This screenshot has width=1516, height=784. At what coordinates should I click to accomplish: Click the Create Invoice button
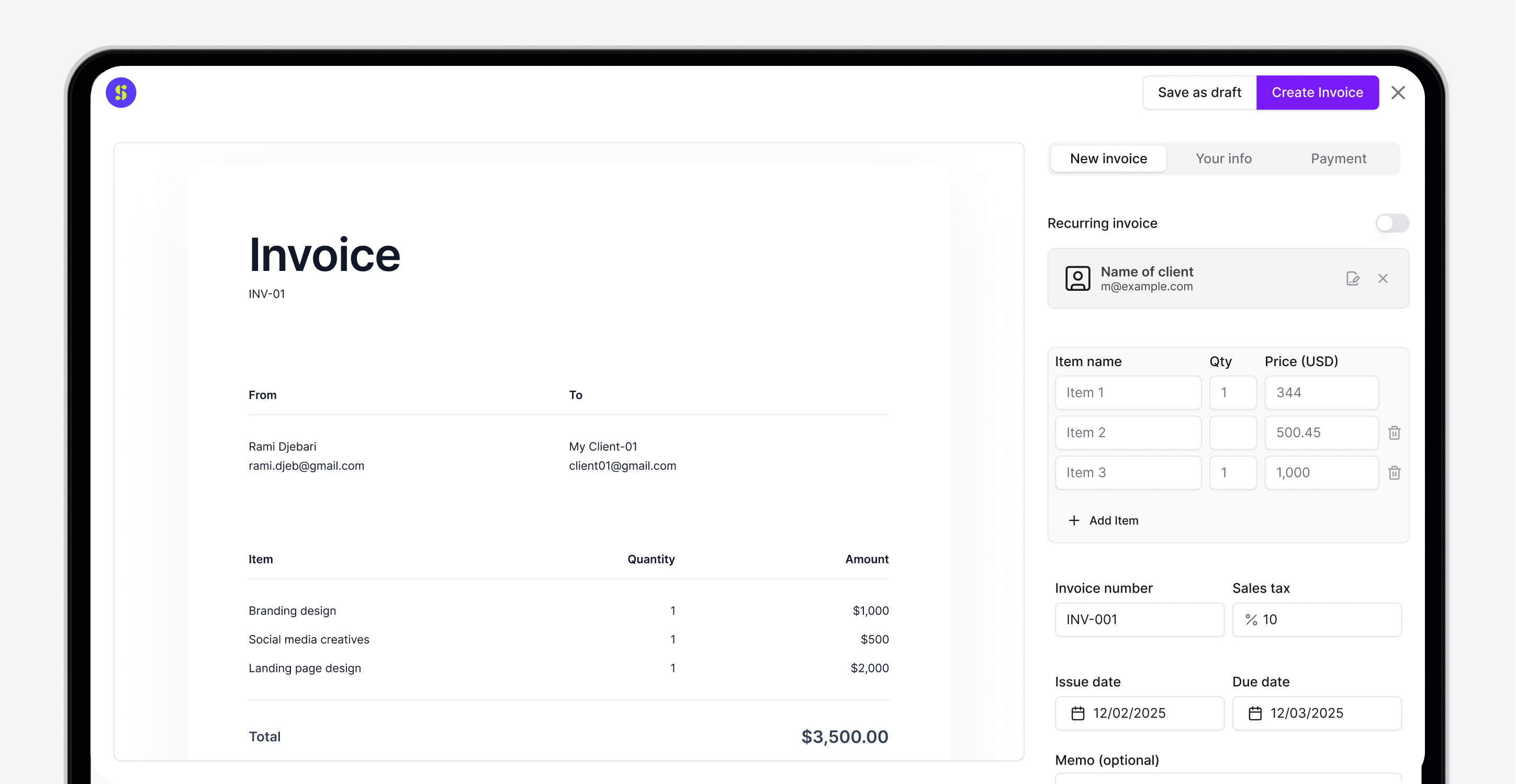[1317, 93]
